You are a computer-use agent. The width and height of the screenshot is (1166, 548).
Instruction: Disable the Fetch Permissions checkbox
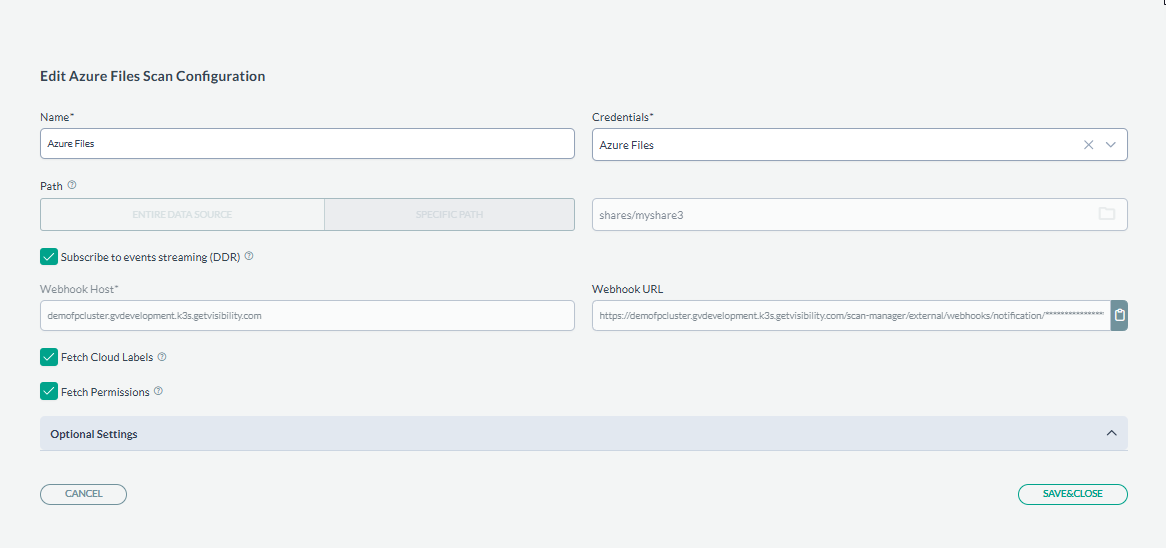click(49, 392)
